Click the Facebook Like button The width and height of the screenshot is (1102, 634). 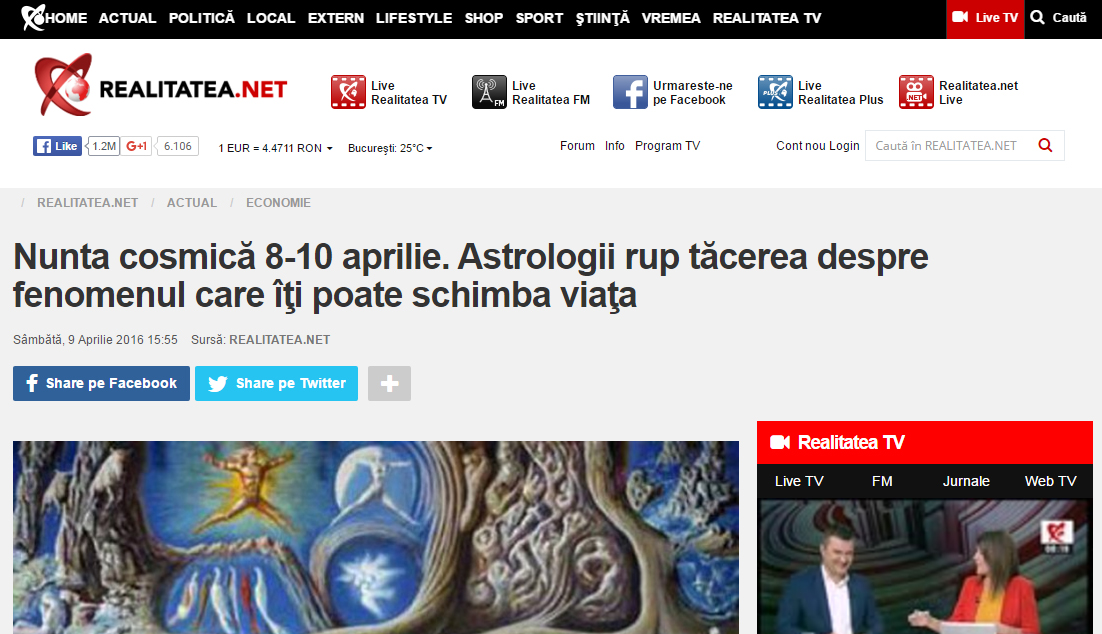(x=57, y=146)
